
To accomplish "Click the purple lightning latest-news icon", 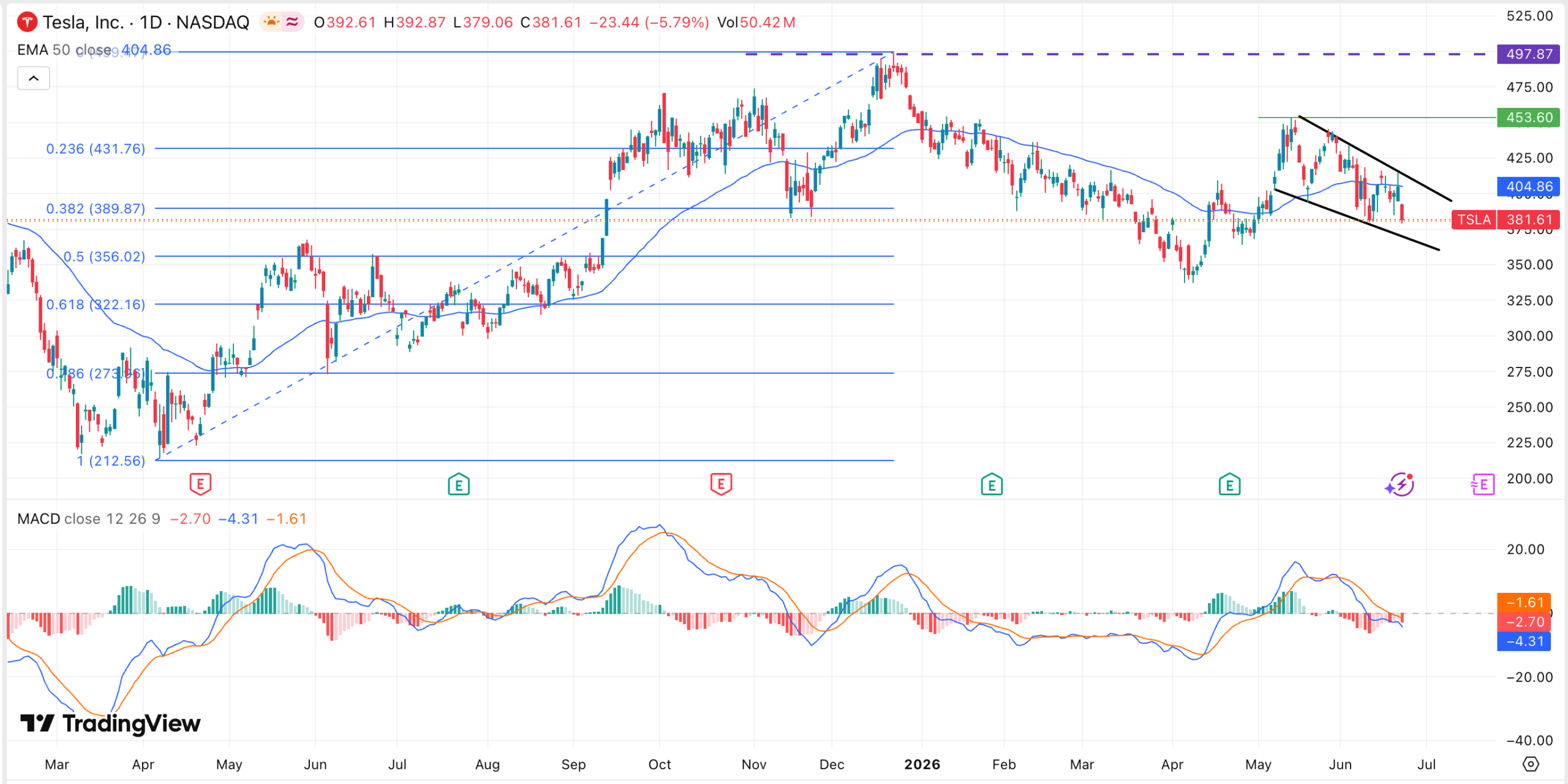I will coord(1400,484).
